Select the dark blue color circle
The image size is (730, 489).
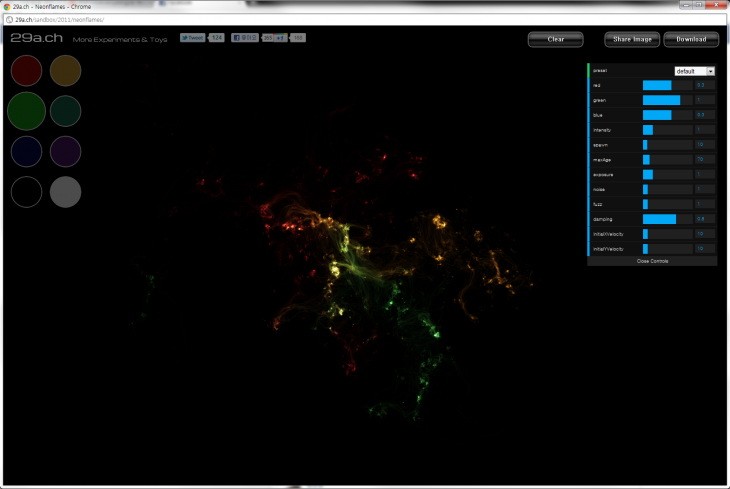(26, 151)
